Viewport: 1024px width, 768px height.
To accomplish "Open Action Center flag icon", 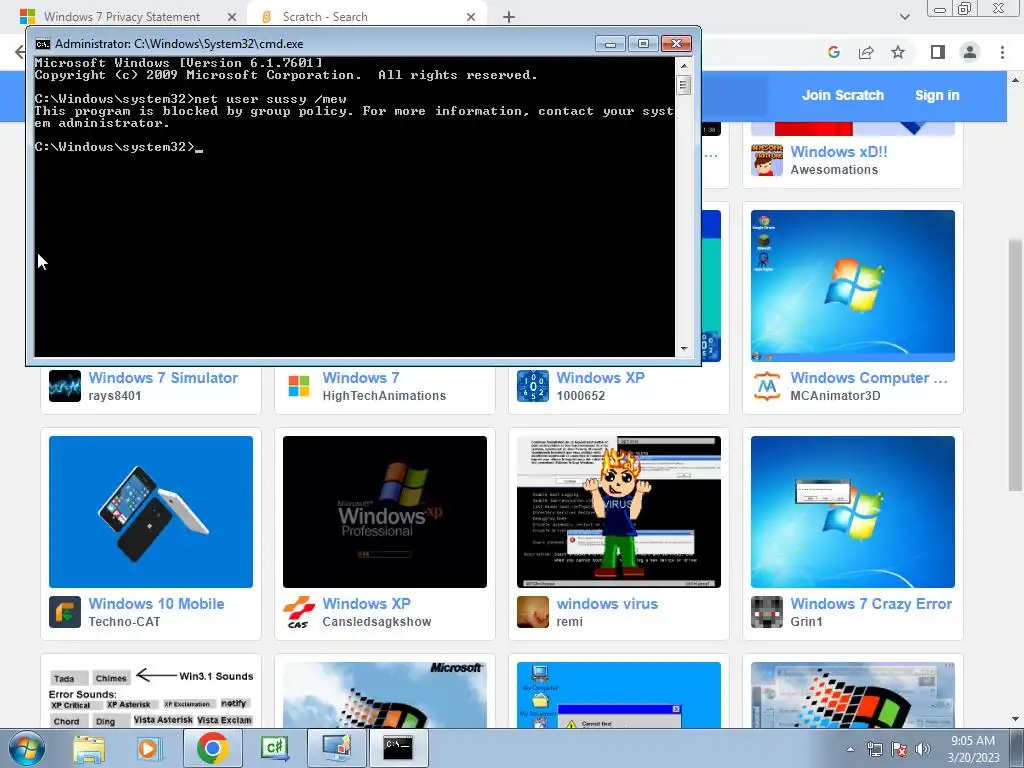I will coord(899,749).
